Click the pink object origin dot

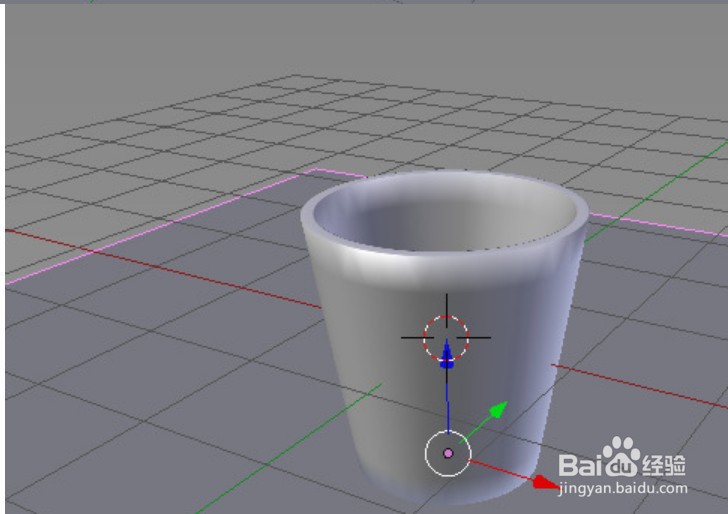[448, 453]
